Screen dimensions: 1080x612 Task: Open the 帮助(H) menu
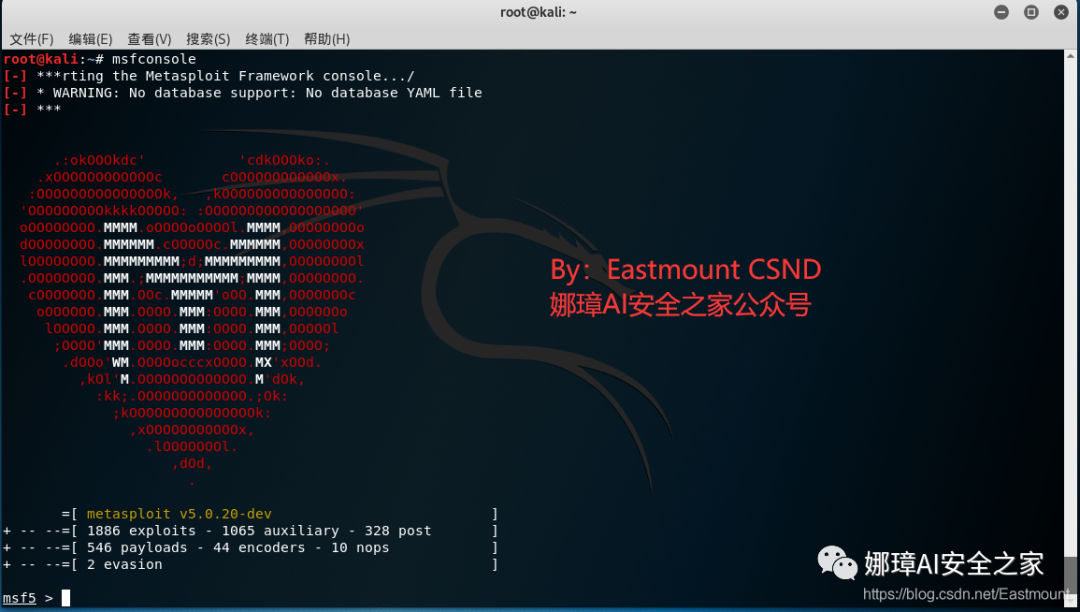(x=327, y=39)
